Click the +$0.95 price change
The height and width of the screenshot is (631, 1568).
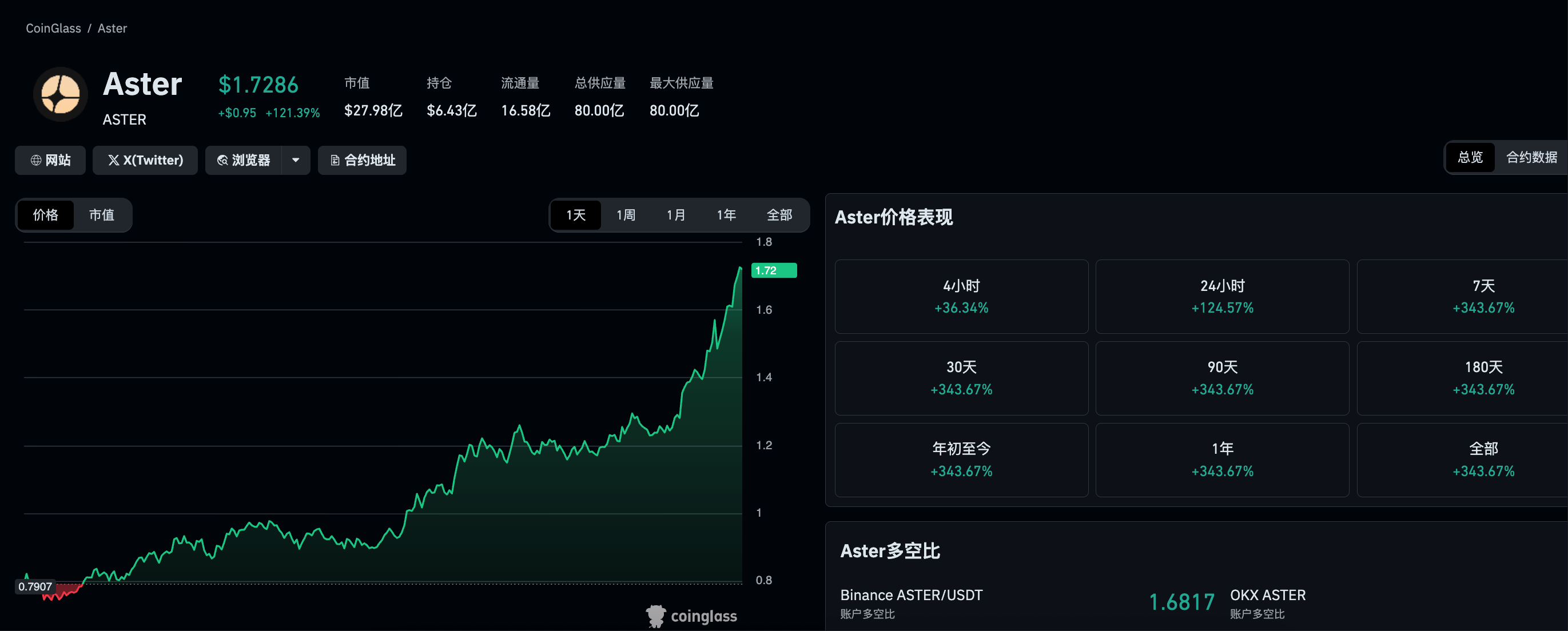(237, 113)
